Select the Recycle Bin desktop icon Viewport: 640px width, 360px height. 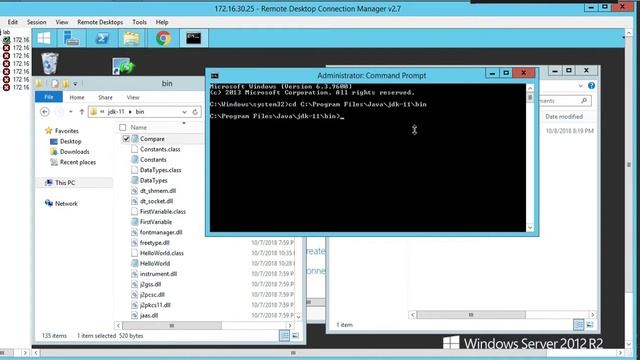click(50, 63)
